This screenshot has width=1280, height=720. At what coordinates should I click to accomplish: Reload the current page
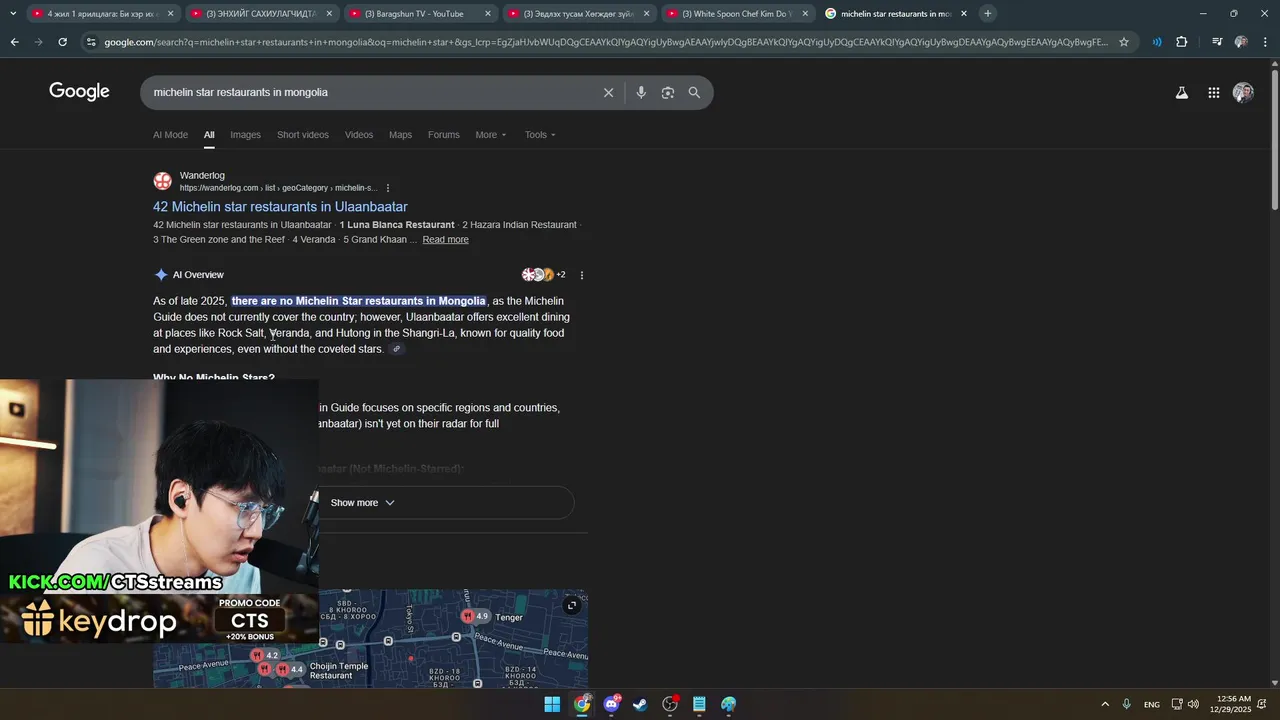62,42
